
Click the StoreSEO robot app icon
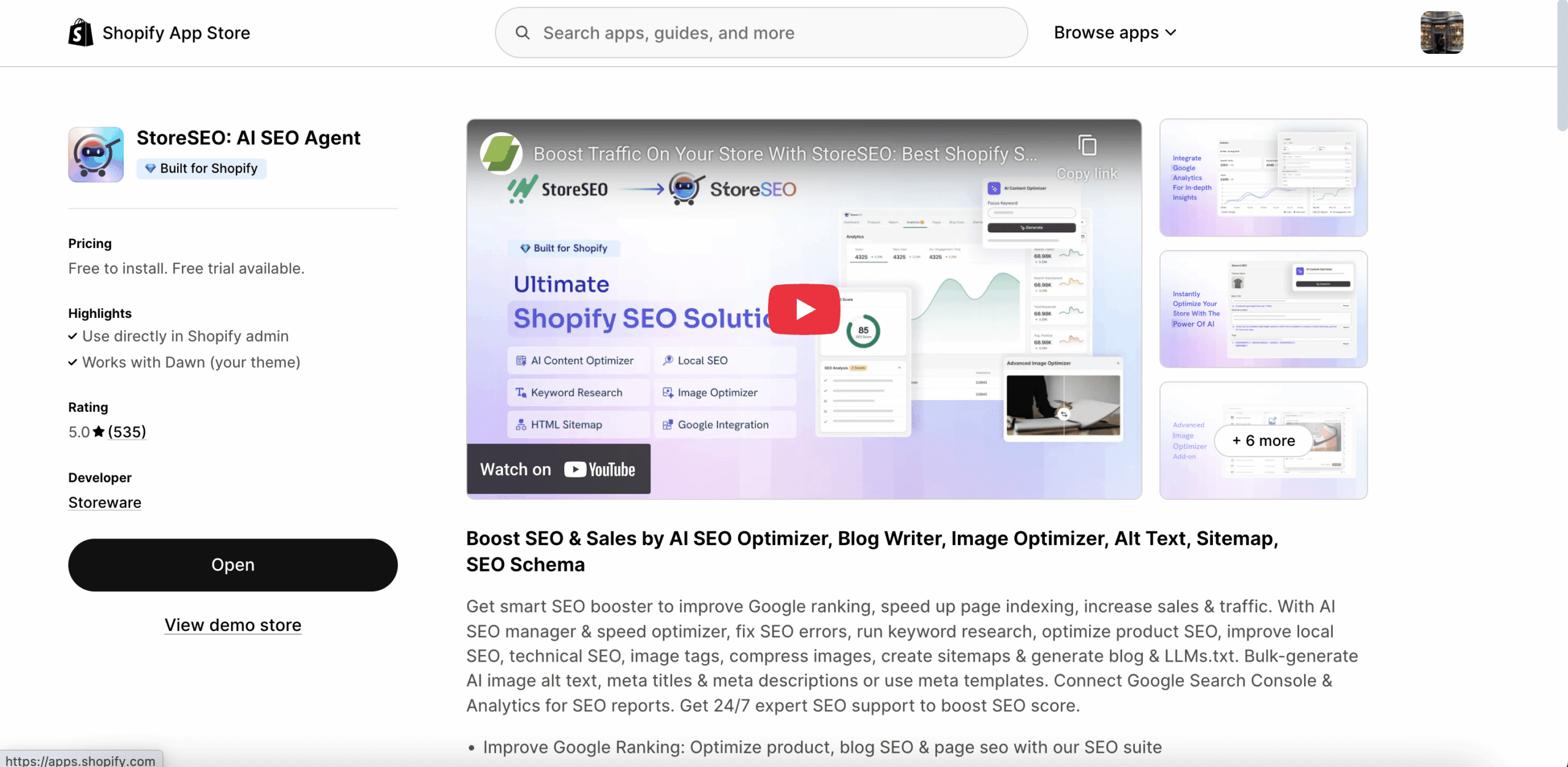[x=96, y=154]
